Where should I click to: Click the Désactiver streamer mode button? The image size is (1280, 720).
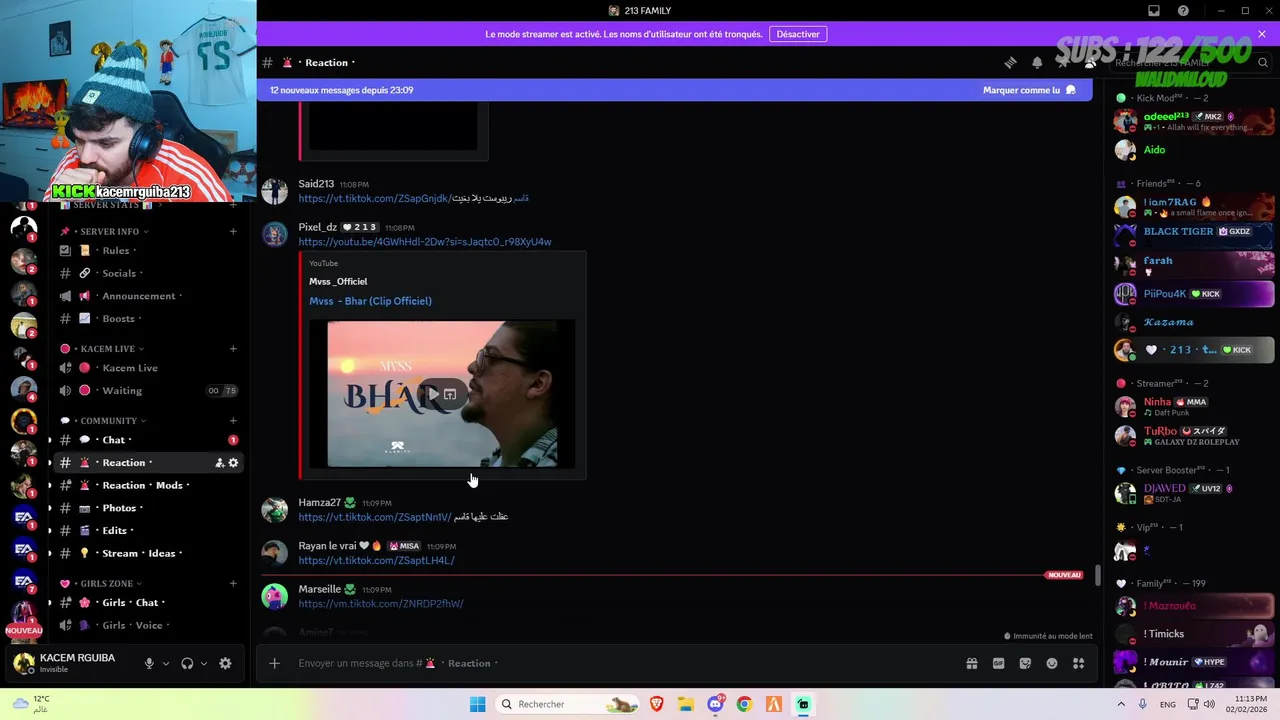coord(798,34)
